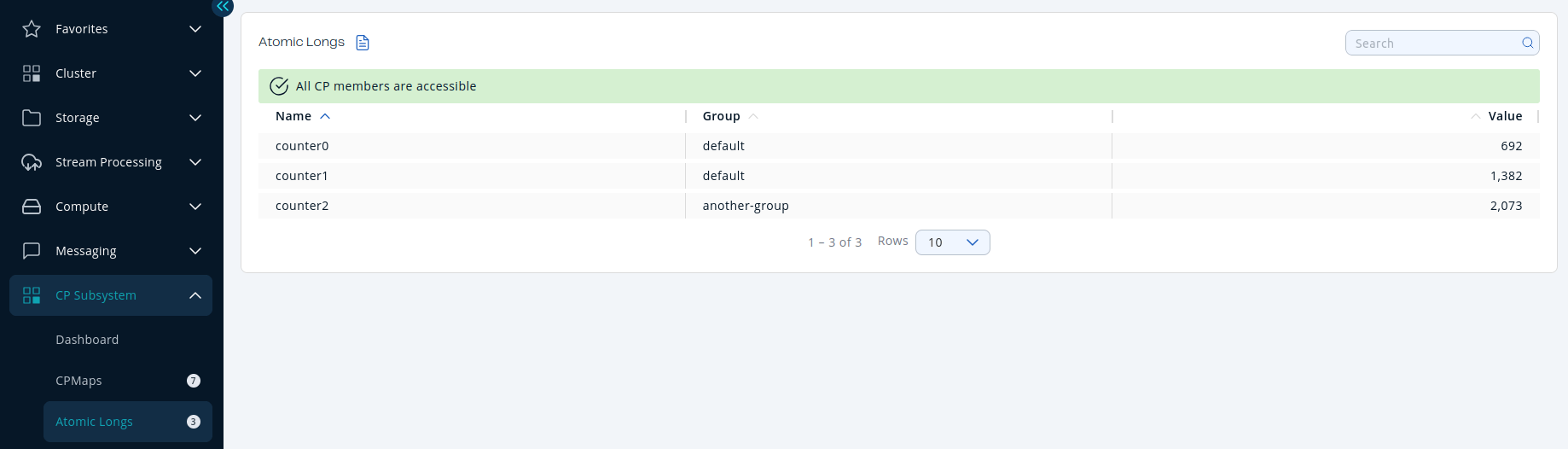Click the Compute icon in sidebar
This screenshot has width=1568, height=449.
coord(32,207)
